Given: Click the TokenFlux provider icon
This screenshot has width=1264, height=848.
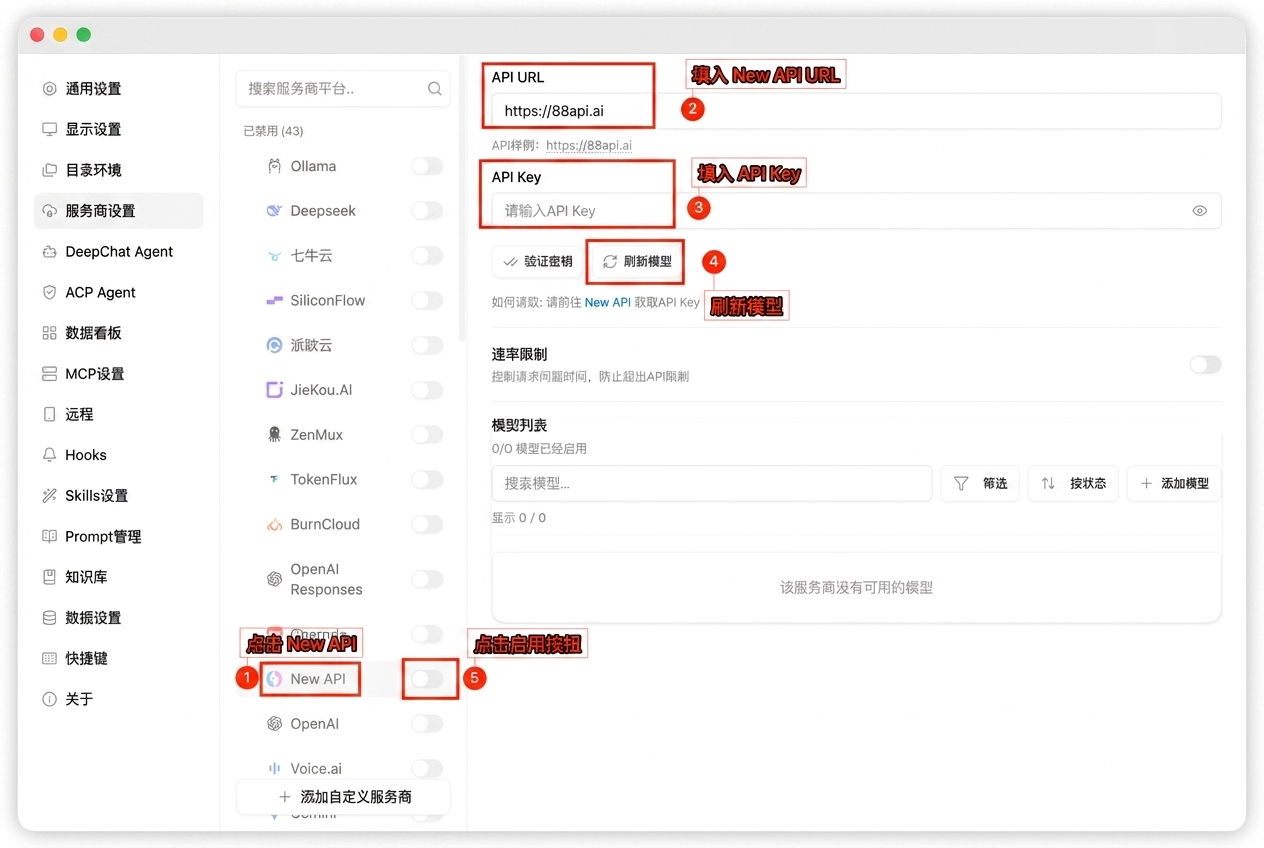Looking at the screenshot, I should [274, 479].
